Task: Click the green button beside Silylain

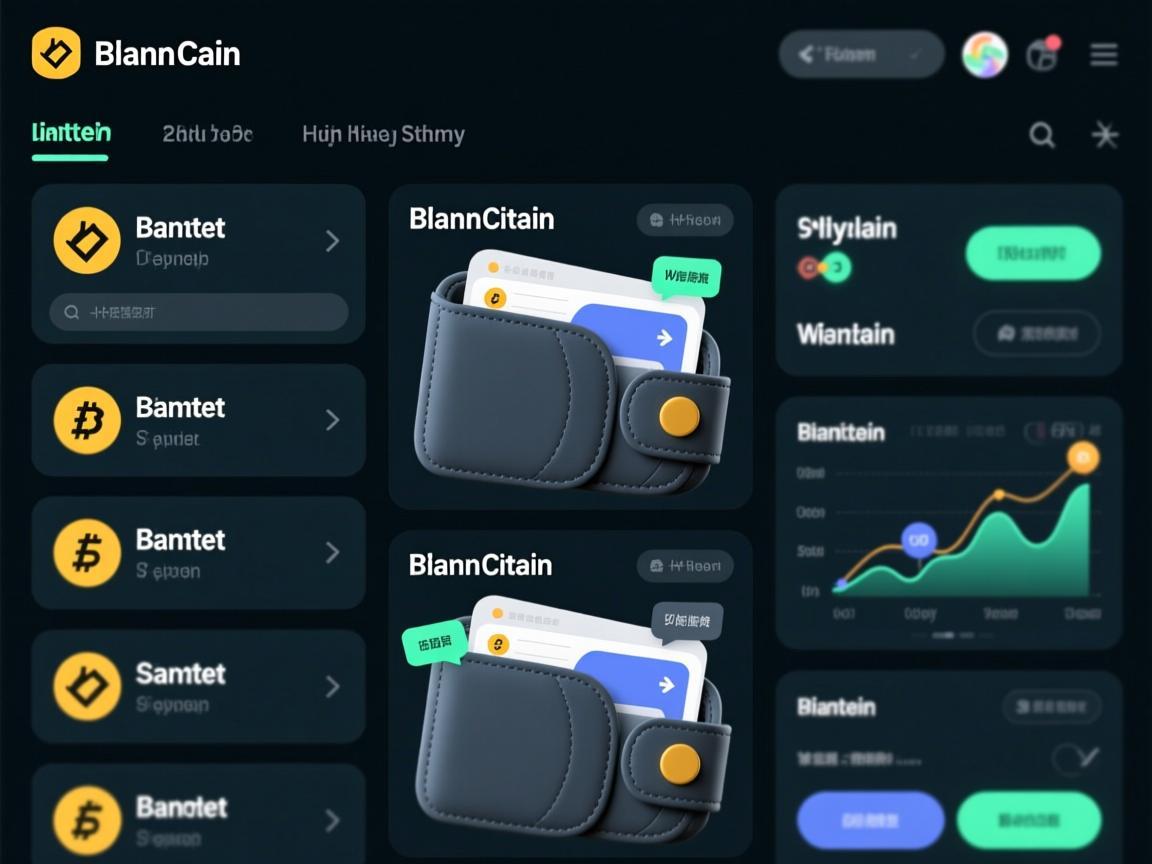Action: pyautogui.click(x=1033, y=253)
